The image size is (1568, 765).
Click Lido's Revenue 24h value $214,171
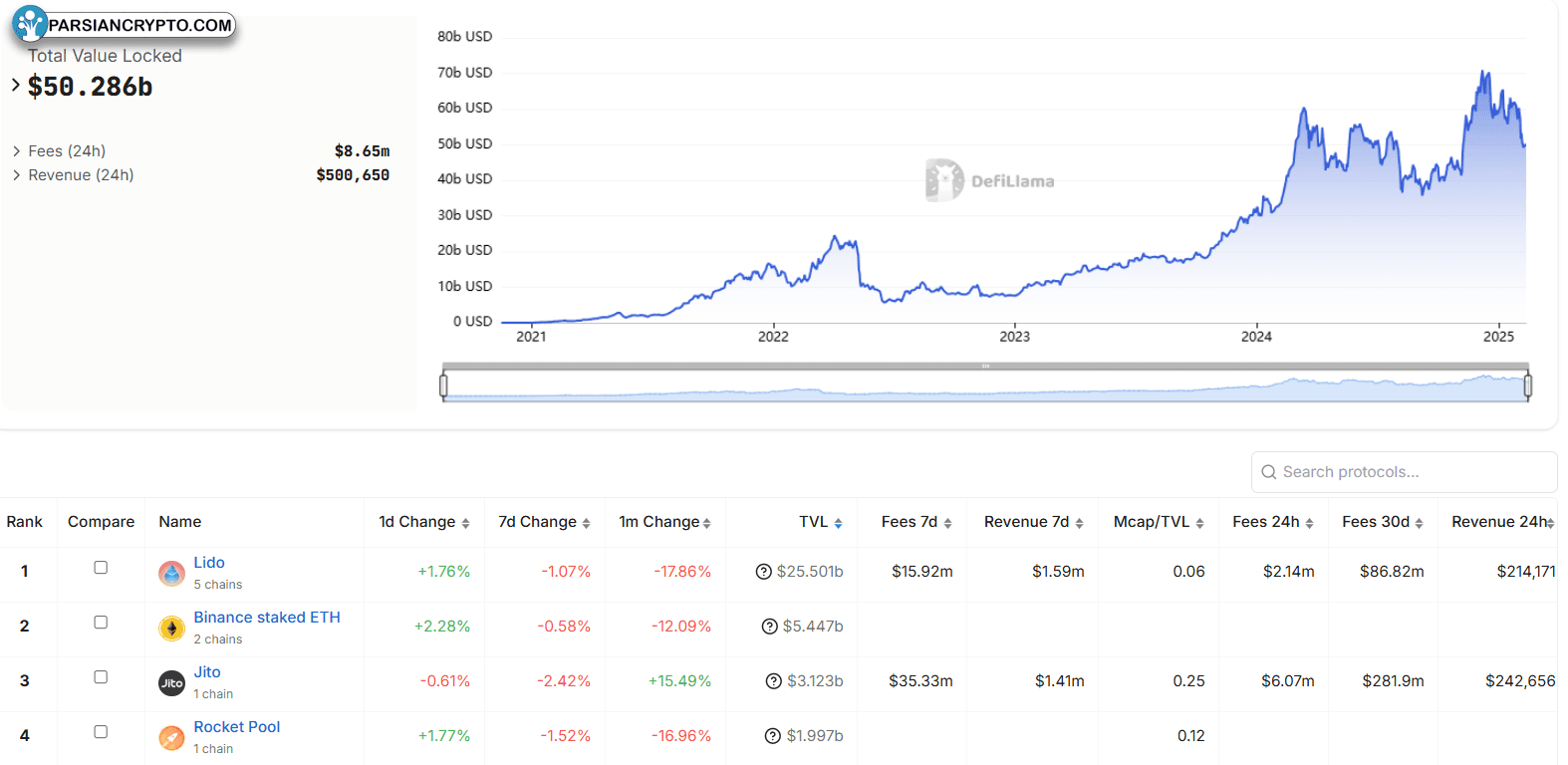click(1526, 572)
